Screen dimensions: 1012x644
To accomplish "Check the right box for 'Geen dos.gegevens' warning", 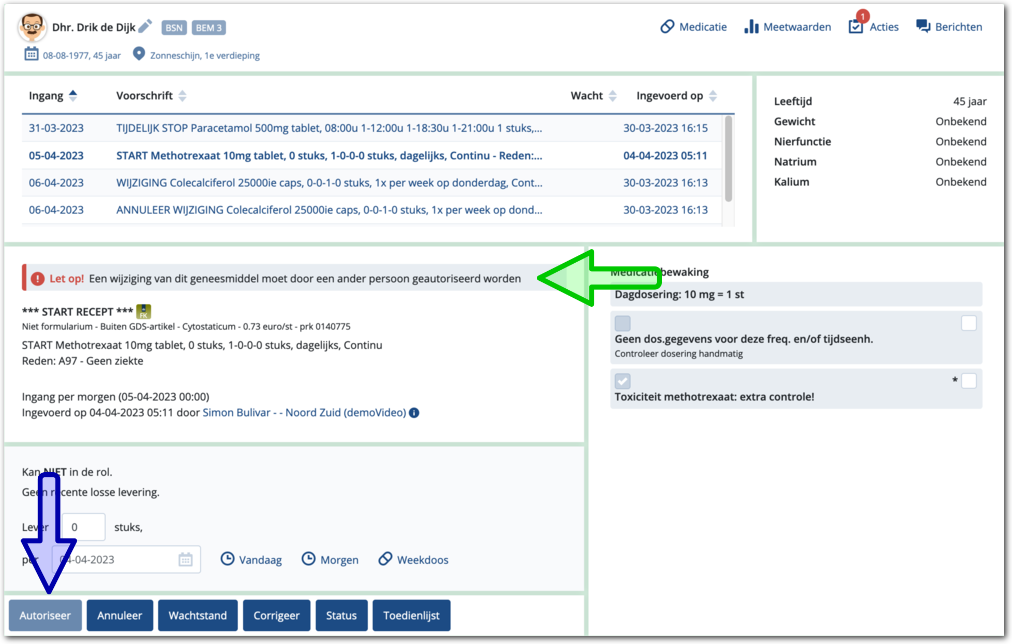I will click(968, 323).
